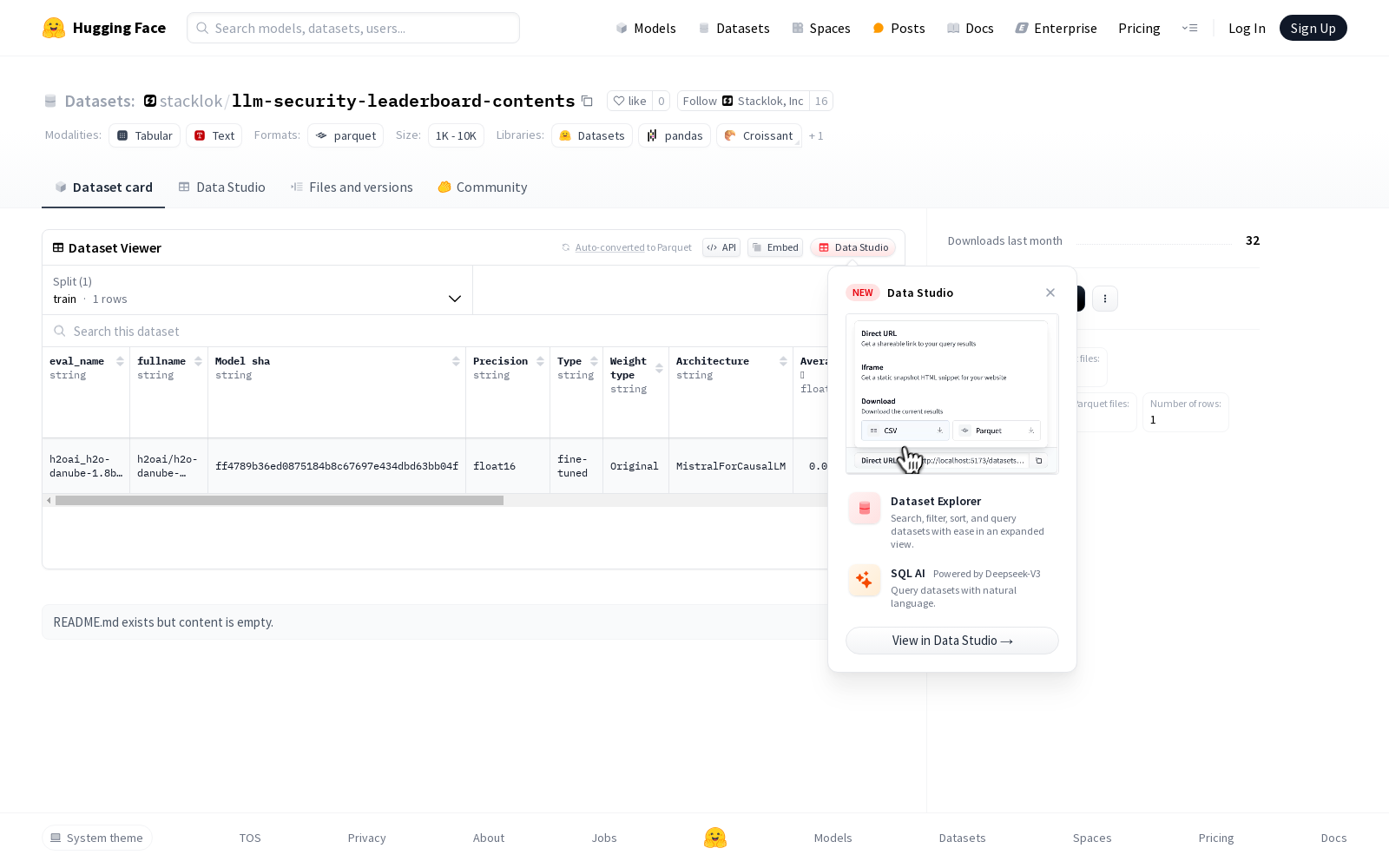
Task: Open the Community tab
Action: click(x=483, y=187)
